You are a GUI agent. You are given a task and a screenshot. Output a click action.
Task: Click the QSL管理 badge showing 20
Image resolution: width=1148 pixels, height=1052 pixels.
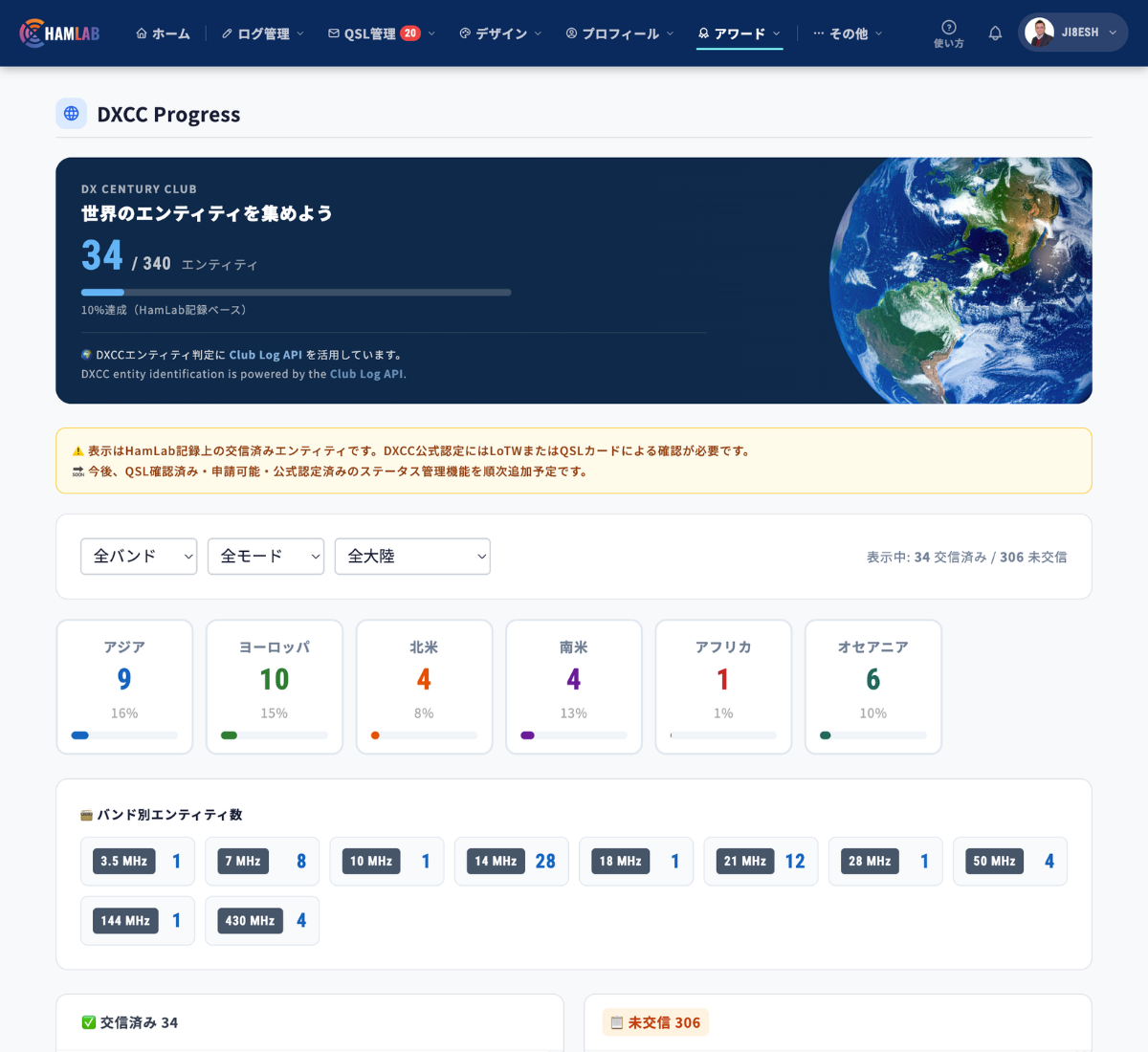click(409, 33)
